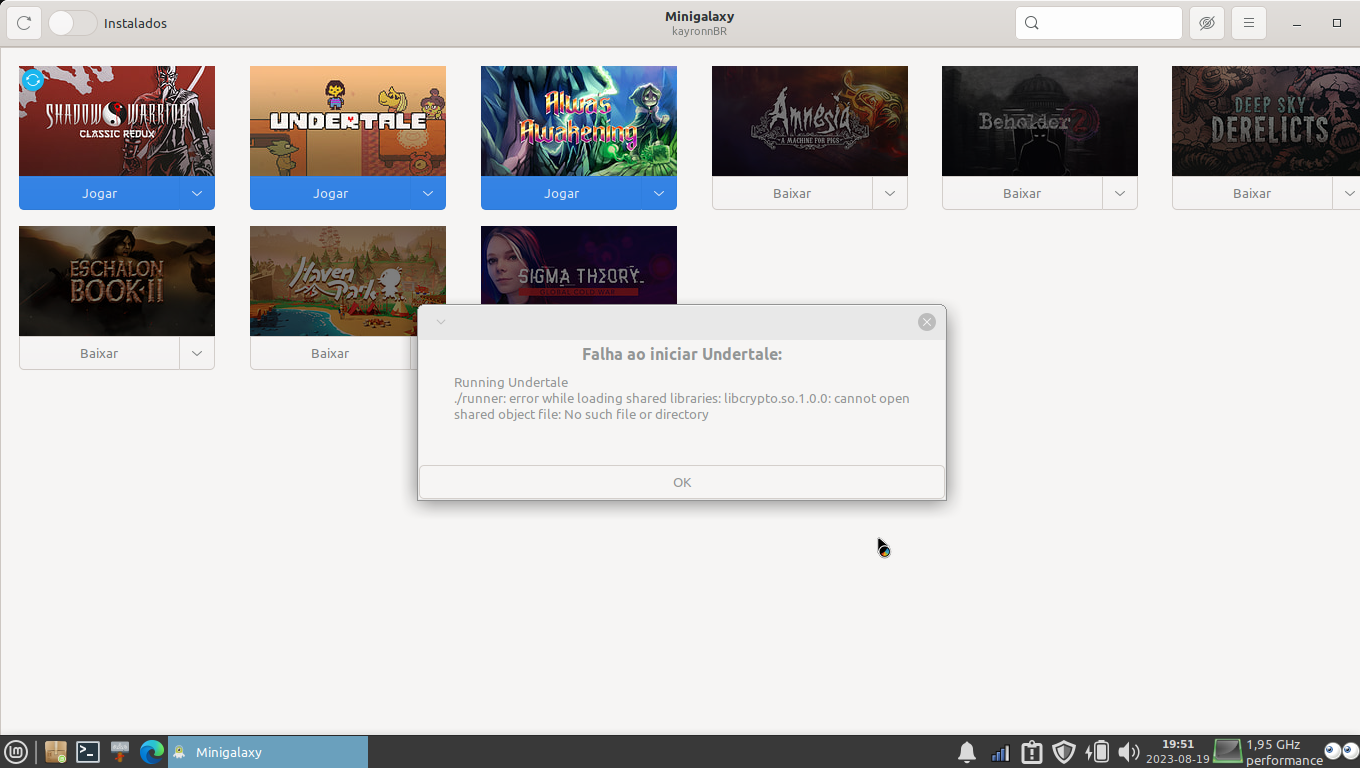Viewport: 1360px width, 768px height.
Task: Open file manager from taskbar
Action: point(56,751)
